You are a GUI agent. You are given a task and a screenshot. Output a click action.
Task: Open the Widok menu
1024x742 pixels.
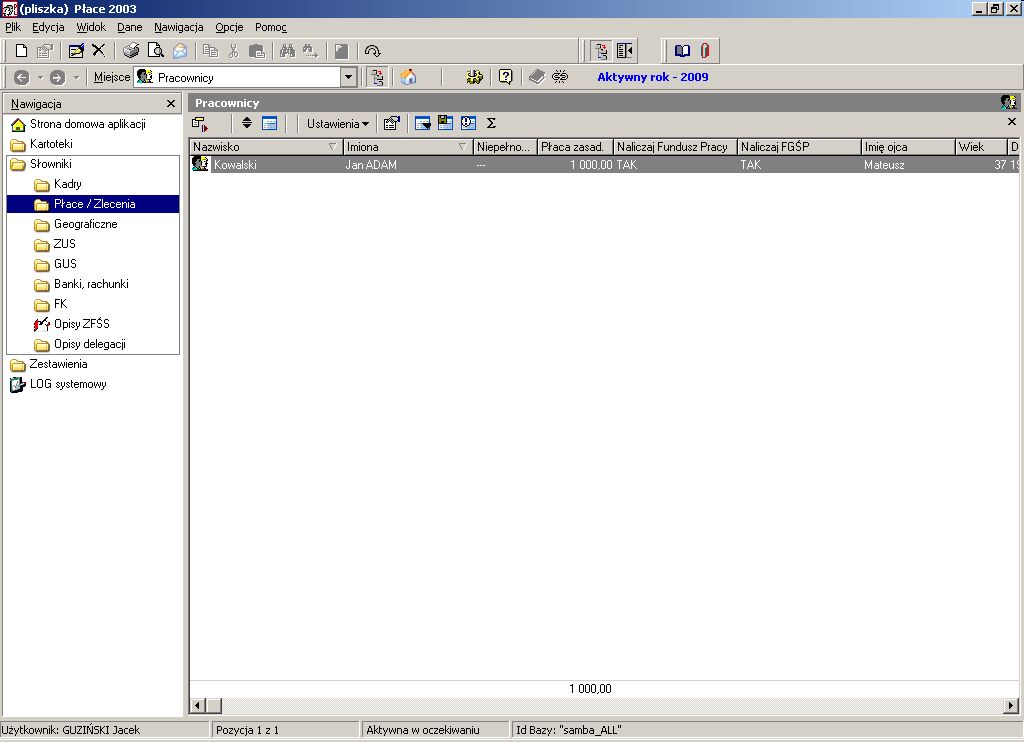pos(91,27)
